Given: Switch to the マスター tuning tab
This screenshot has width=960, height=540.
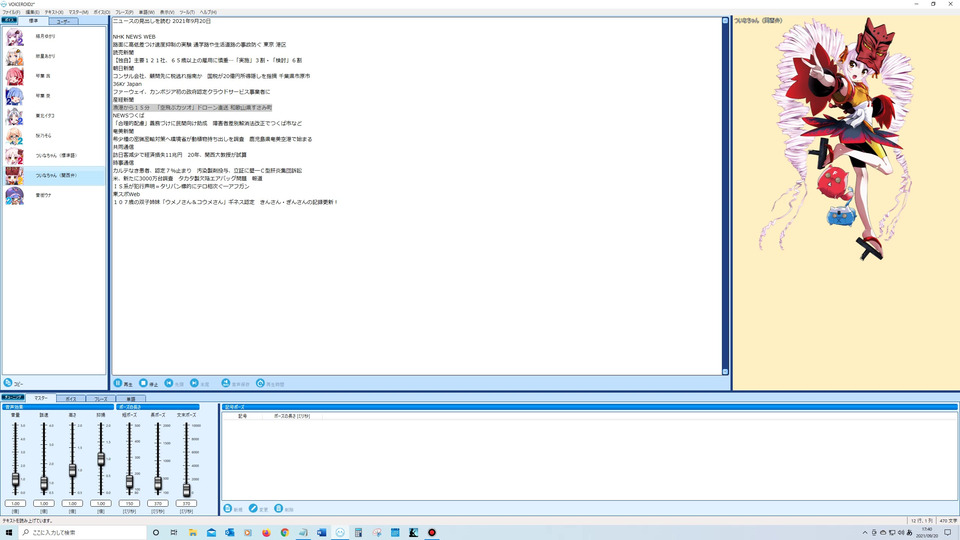Looking at the screenshot, I should click(x=41, y=398).
